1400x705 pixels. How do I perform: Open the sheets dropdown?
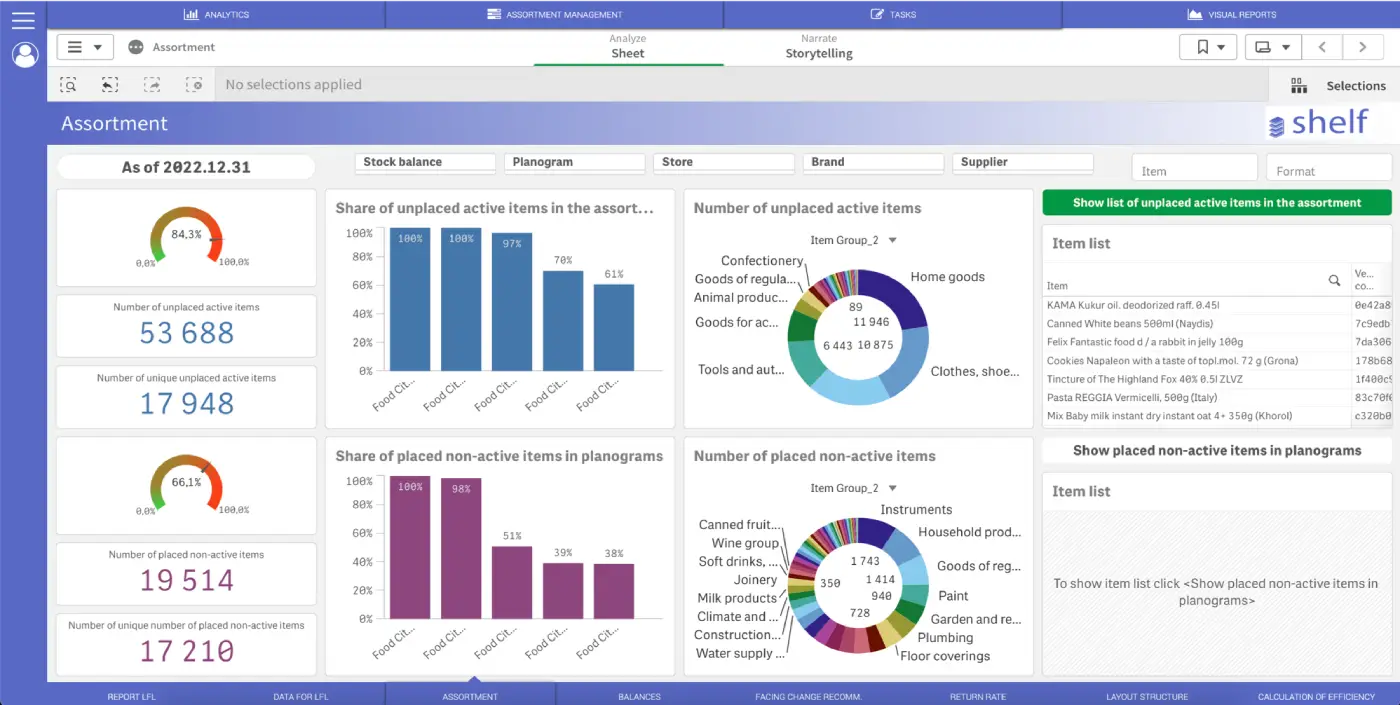1272,46
